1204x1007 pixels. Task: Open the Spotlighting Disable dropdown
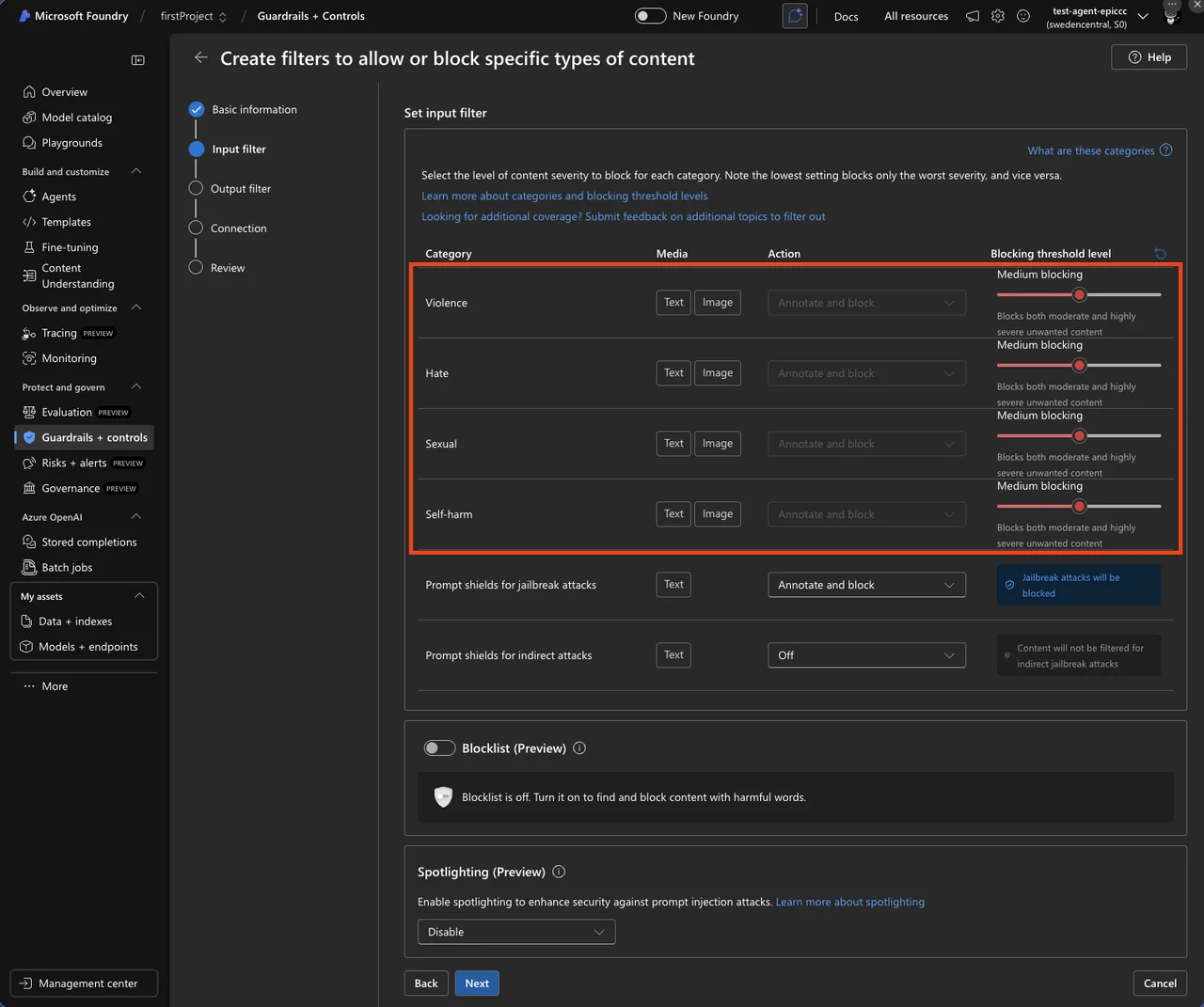pos(516,932)
